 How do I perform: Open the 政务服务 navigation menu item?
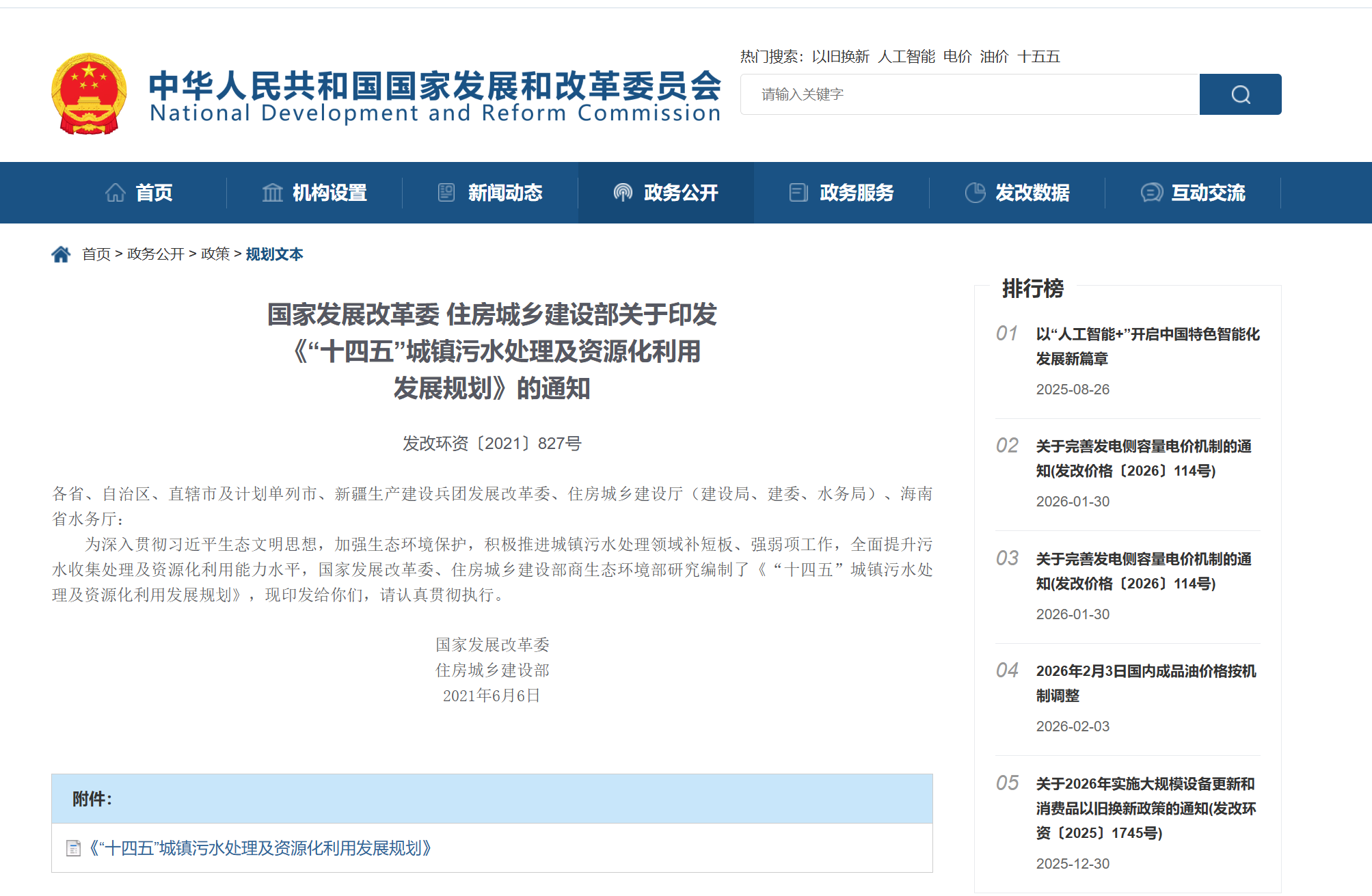pos(856,193)
